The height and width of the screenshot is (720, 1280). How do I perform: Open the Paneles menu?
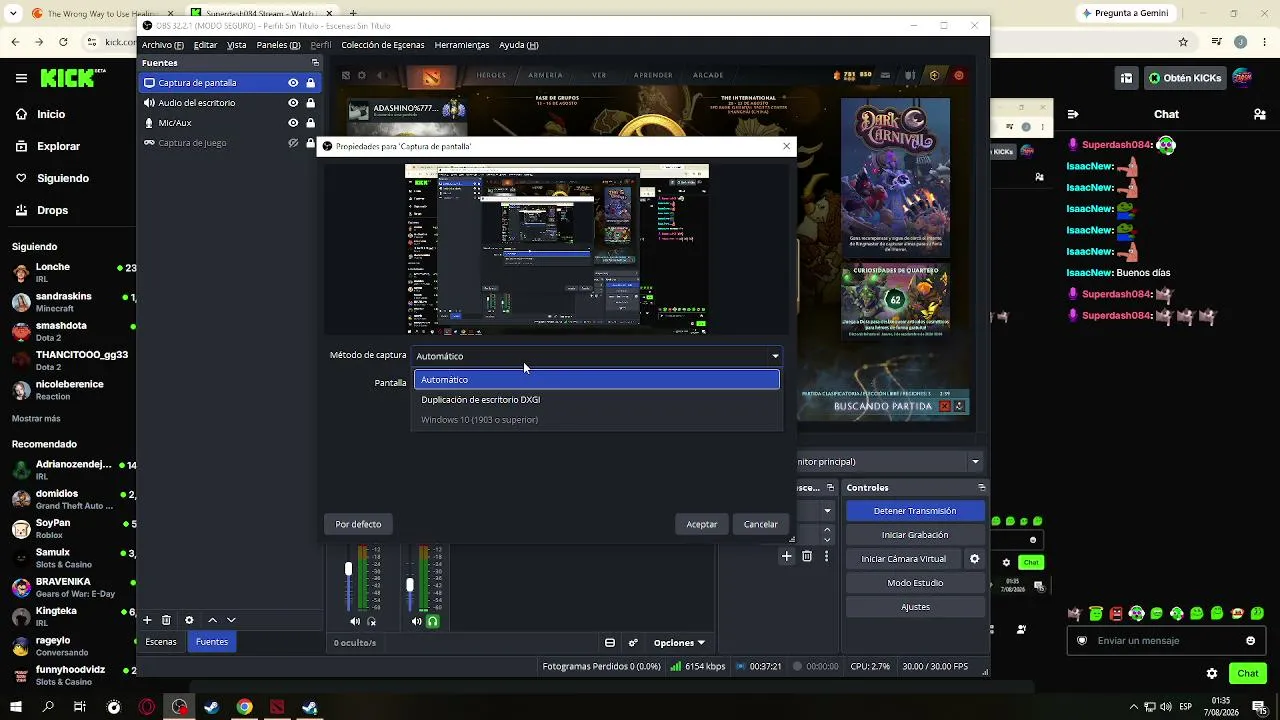click(278, 45)
